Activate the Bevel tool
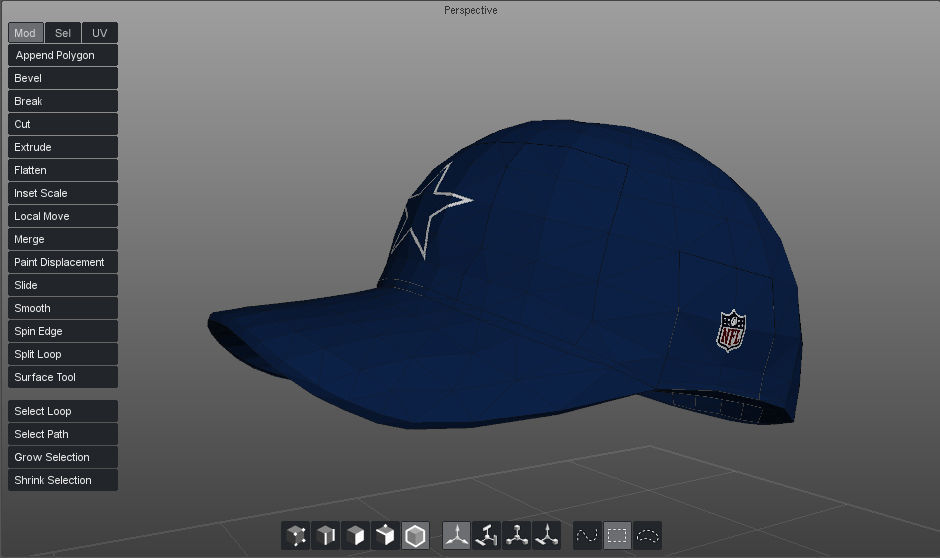This screenshot has width=940, height=558. [63, 78]
